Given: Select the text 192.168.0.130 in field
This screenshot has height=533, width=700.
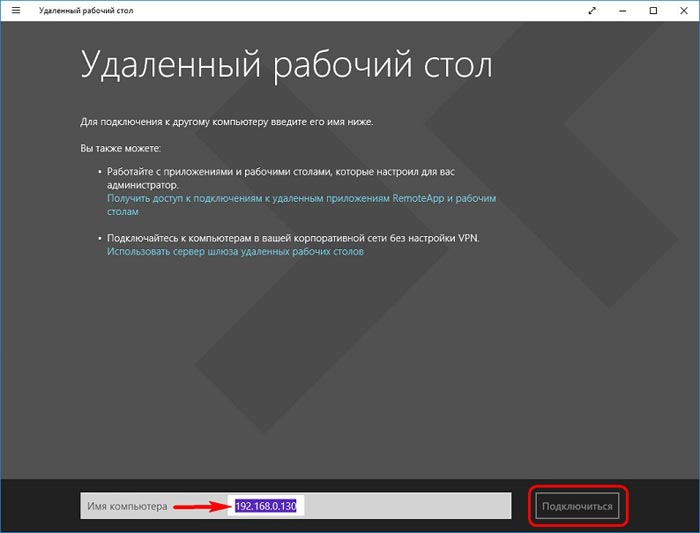Looking at the screenshot, I should (266, 506).
